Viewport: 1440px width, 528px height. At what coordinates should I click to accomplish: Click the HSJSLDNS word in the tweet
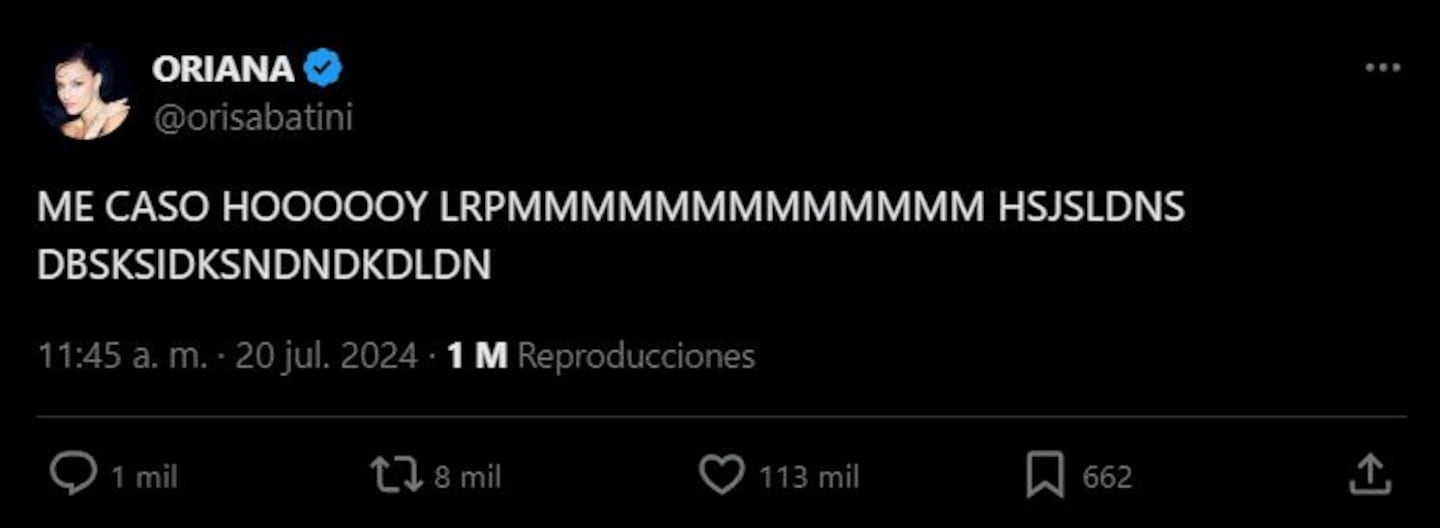pos(1091,207)
